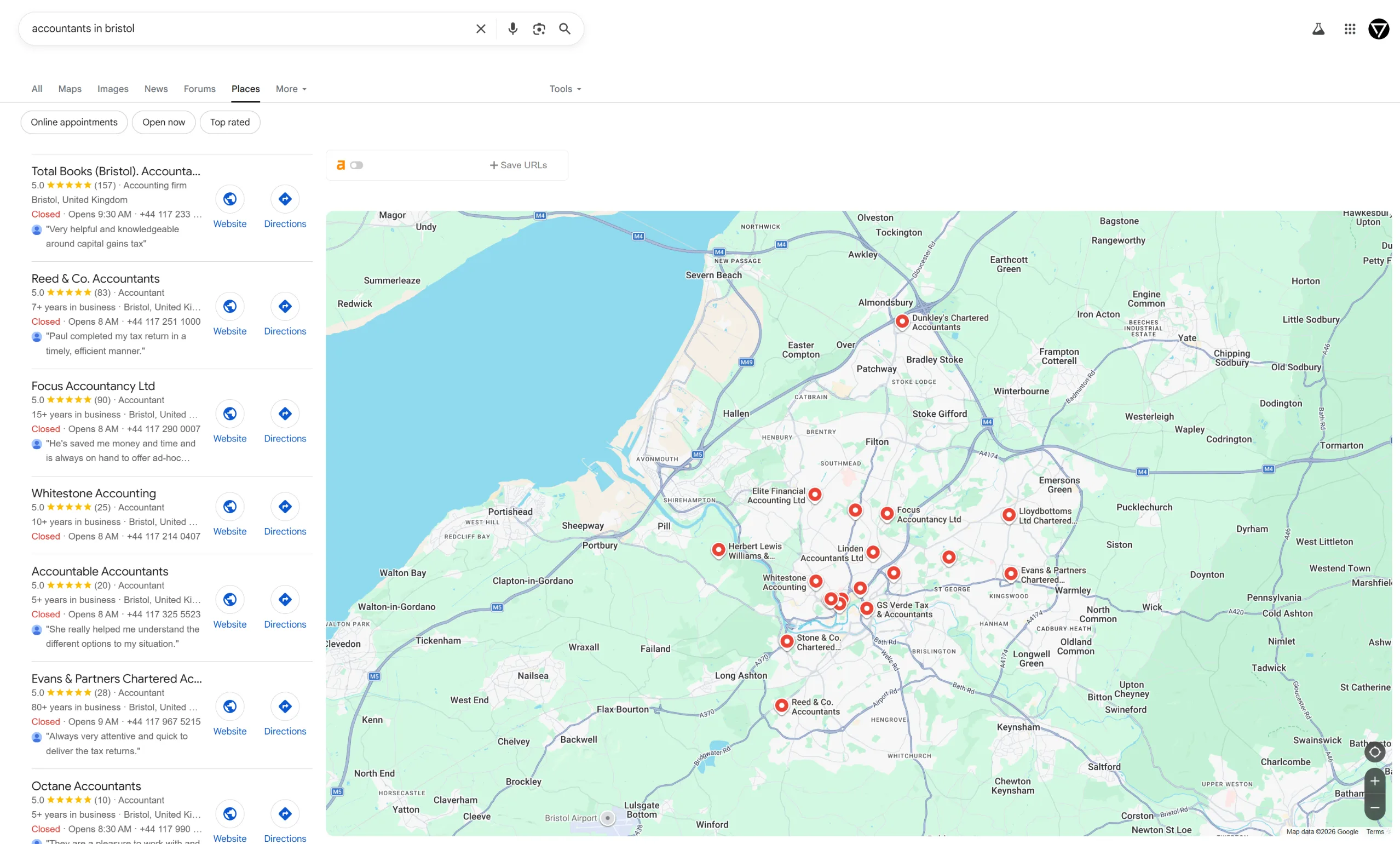
Task: Visit Reed & Co. Accountants website
Action: coord(229,314)
